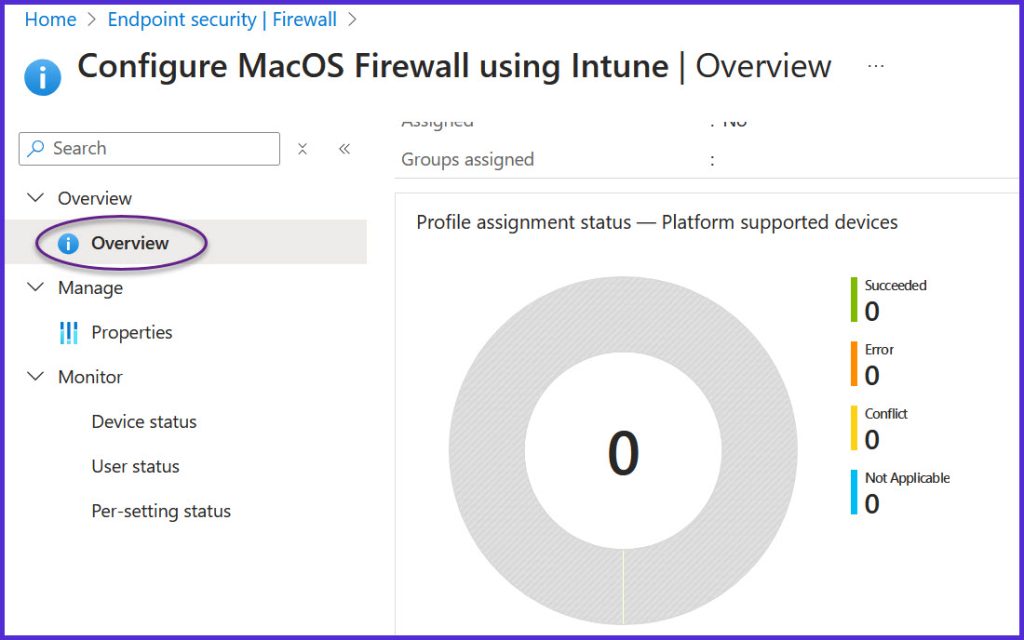
Task: Collapse the Overview section chevron
Action: (36, 197)
